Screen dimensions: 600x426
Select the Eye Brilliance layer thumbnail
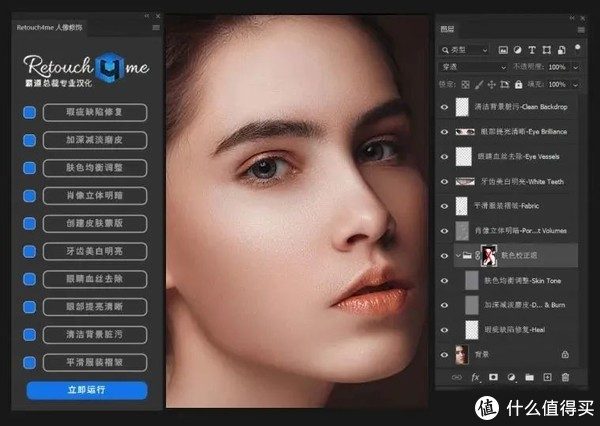[x=463, y=131]
